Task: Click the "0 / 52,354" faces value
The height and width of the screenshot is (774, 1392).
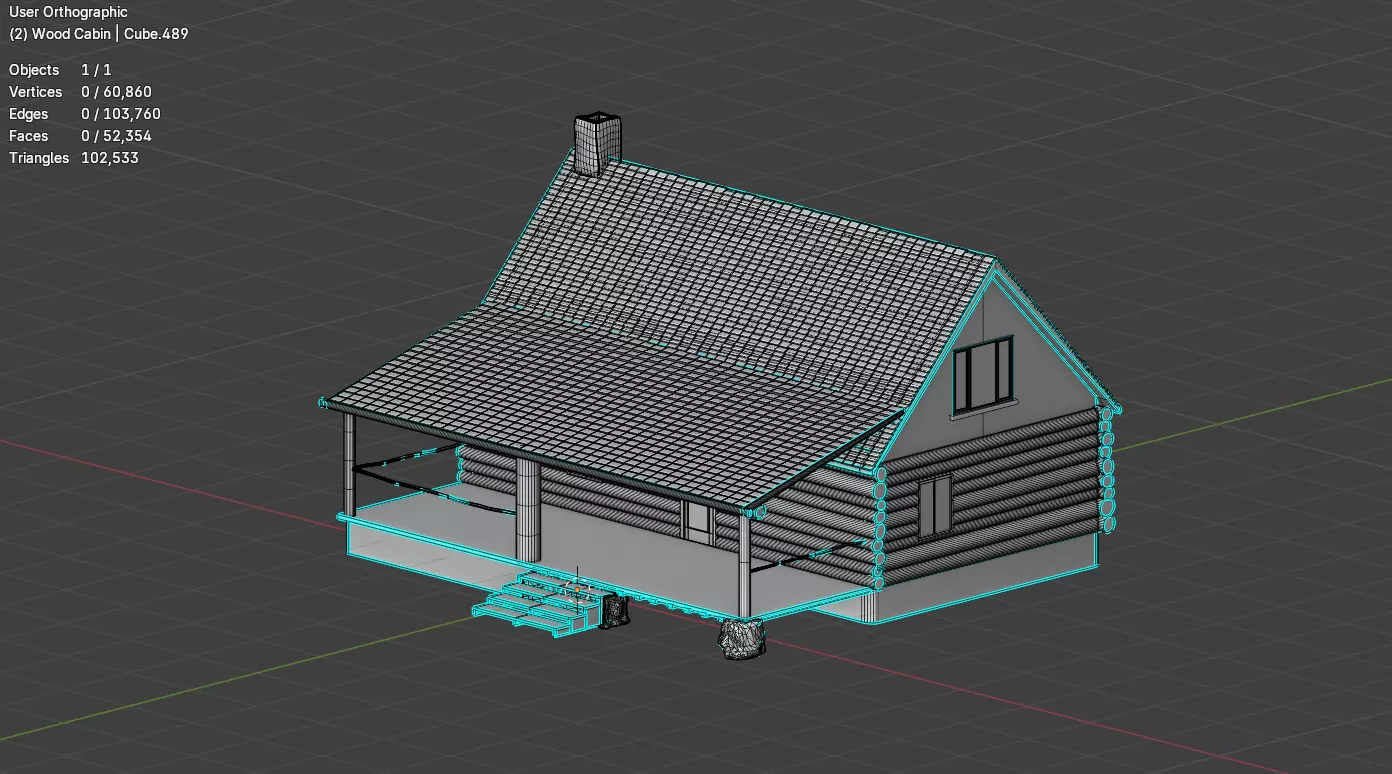Action: (x=116, y=136)
